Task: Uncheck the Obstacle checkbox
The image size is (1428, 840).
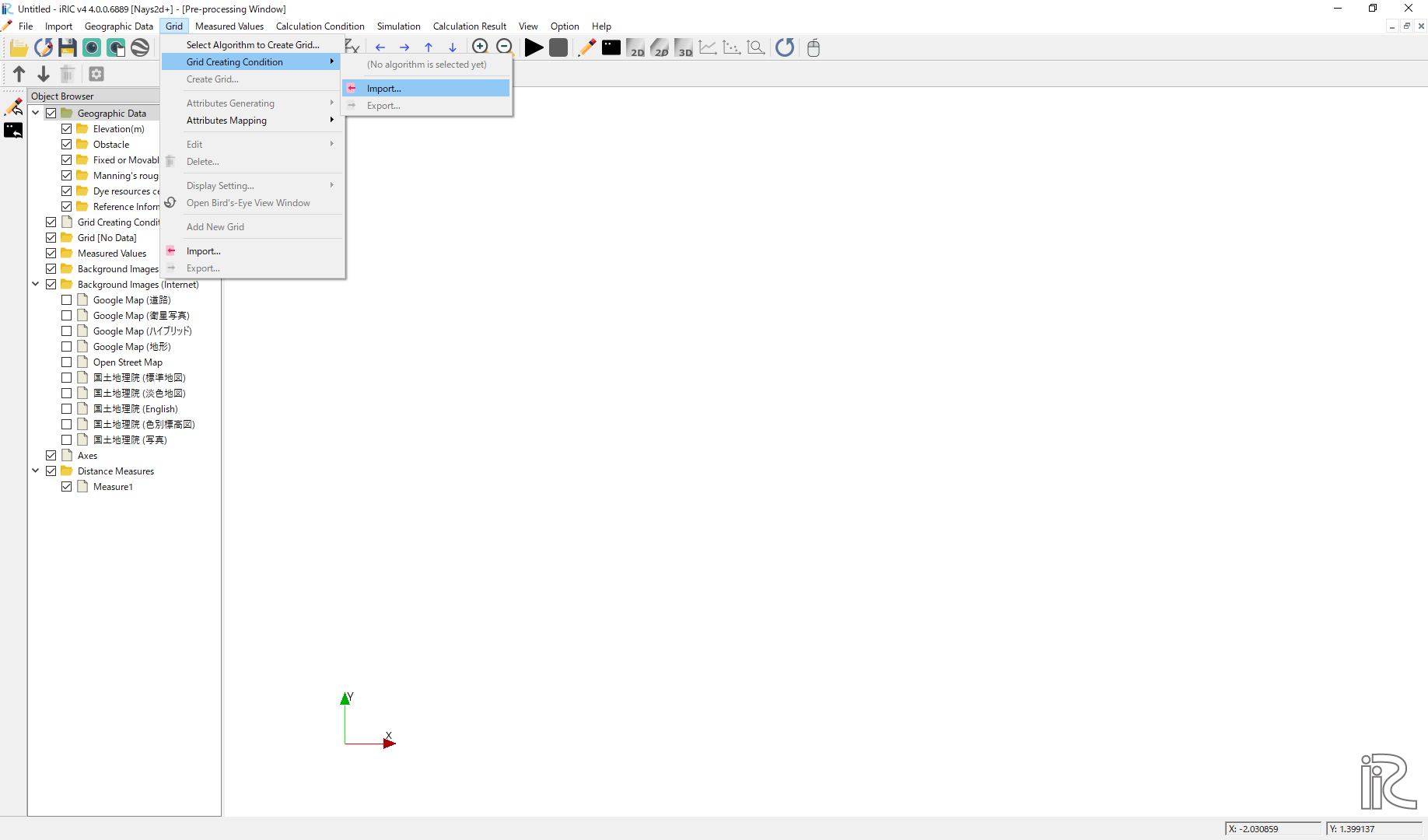Action: point(67,145)
